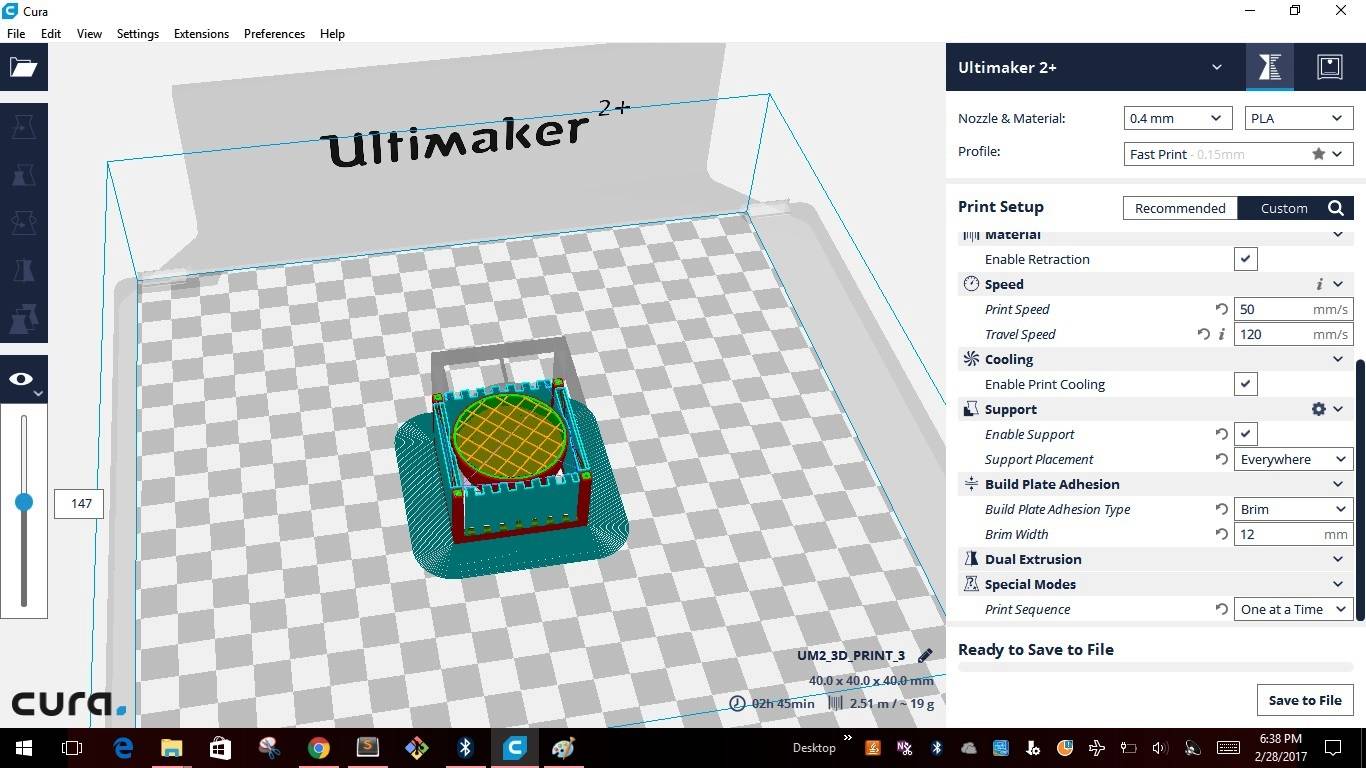Image resolution: width=1366 pixels, height=768 pixels.
Task: Click the Brim Width input field
Action: point(1294,534)
